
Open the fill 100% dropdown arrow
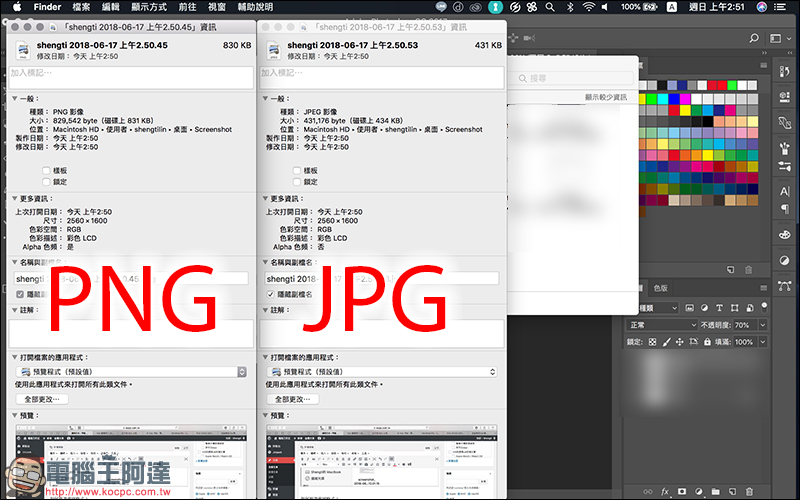(x=762, y=342)
